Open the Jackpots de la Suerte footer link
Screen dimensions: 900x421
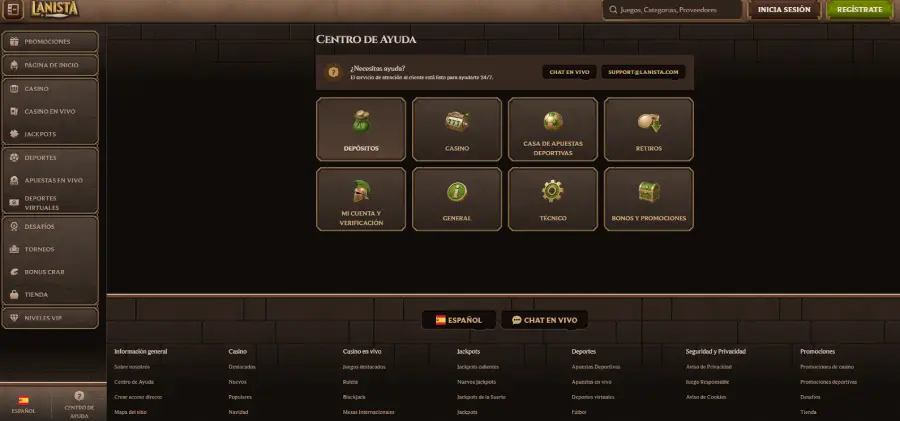tap(482, 397)
